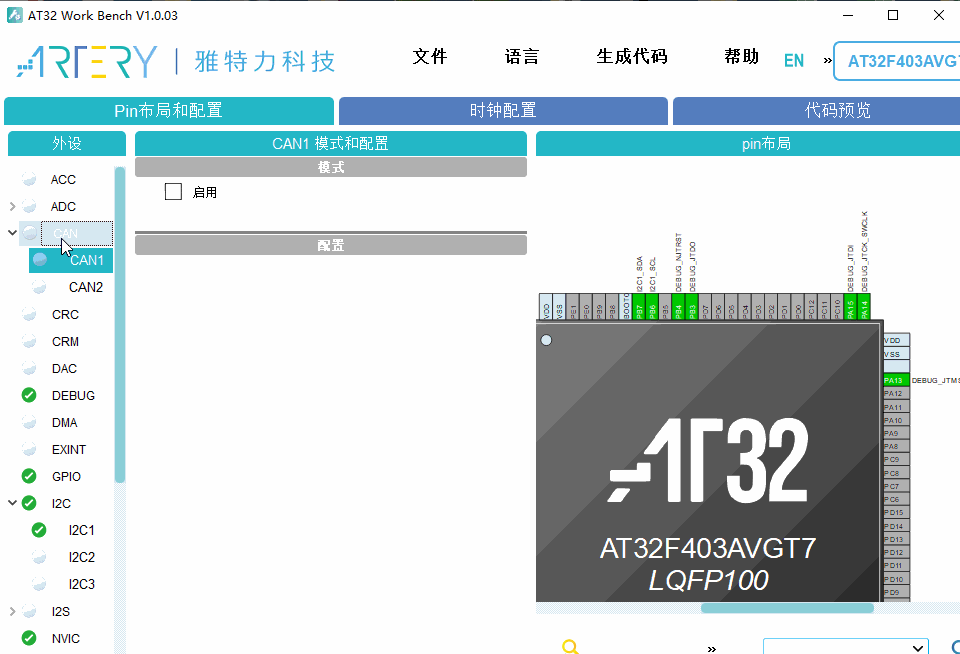Collapse the CAN peripheral group
The width and height of the screenshot is (960, 654).
coord(12,233)
